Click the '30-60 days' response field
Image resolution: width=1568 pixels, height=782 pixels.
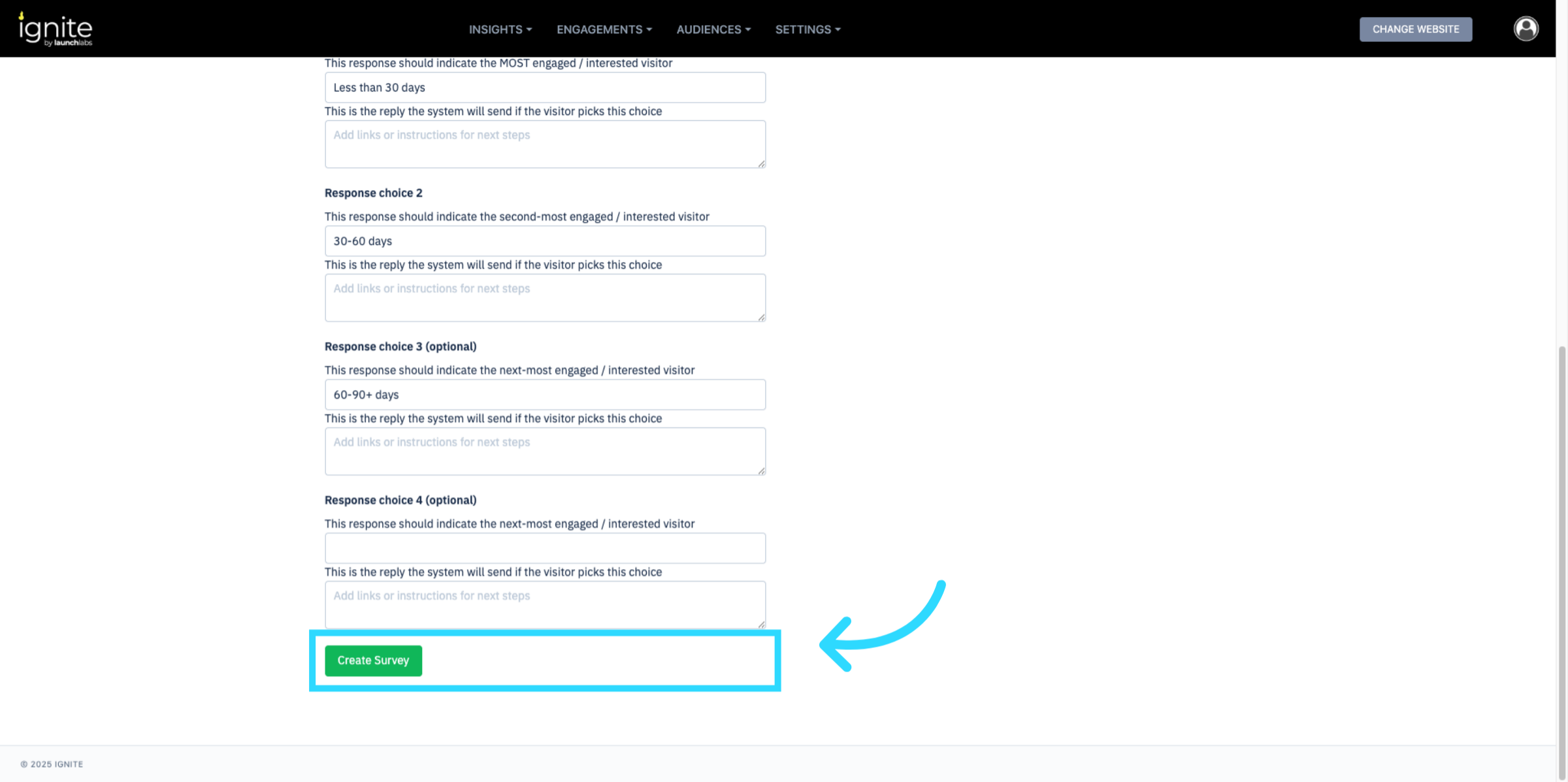click(x=545, y=241)
